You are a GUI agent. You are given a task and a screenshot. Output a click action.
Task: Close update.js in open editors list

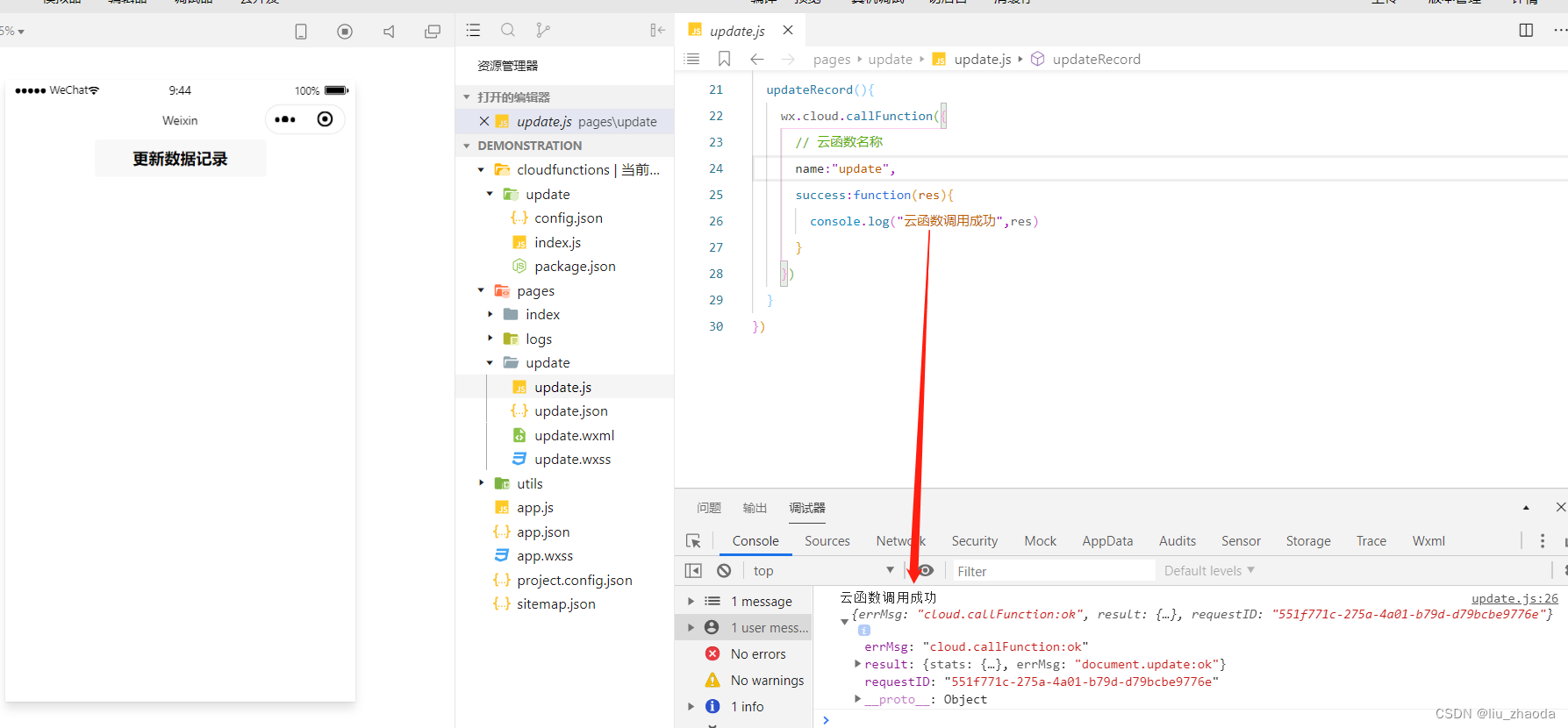(x=483, y=121)
